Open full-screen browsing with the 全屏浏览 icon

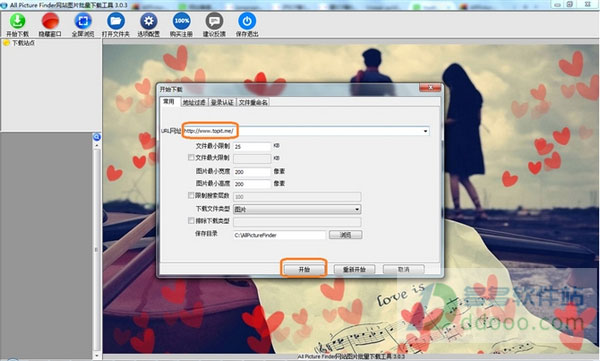pyautogui.click(x=83, y=21)
